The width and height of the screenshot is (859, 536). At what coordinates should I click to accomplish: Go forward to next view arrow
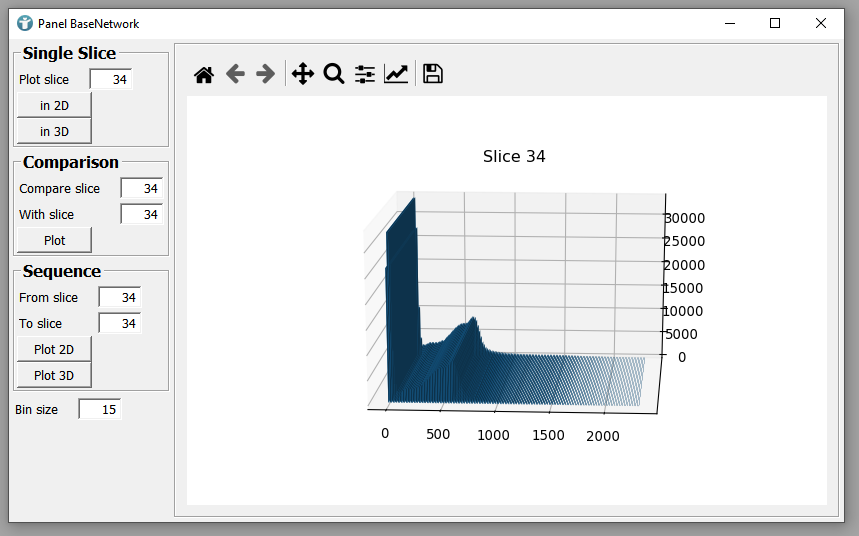(x=265, y=74)
